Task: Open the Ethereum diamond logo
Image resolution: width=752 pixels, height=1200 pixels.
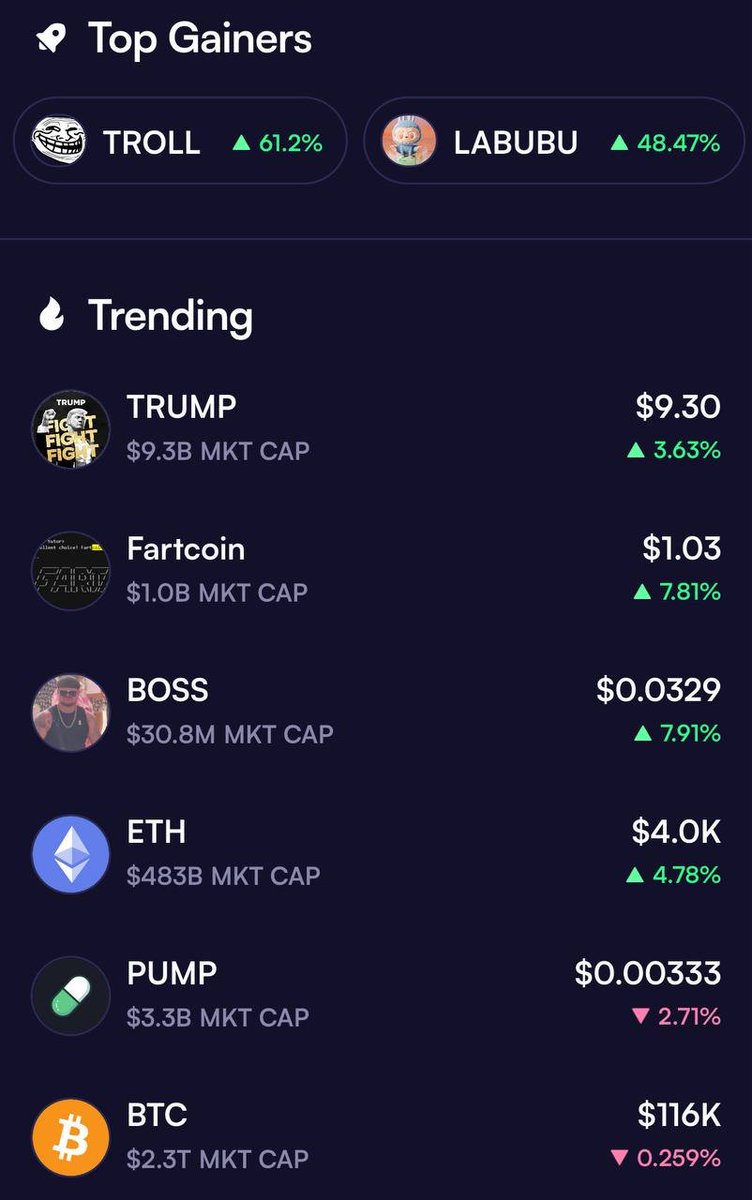Action: (71, 854)
